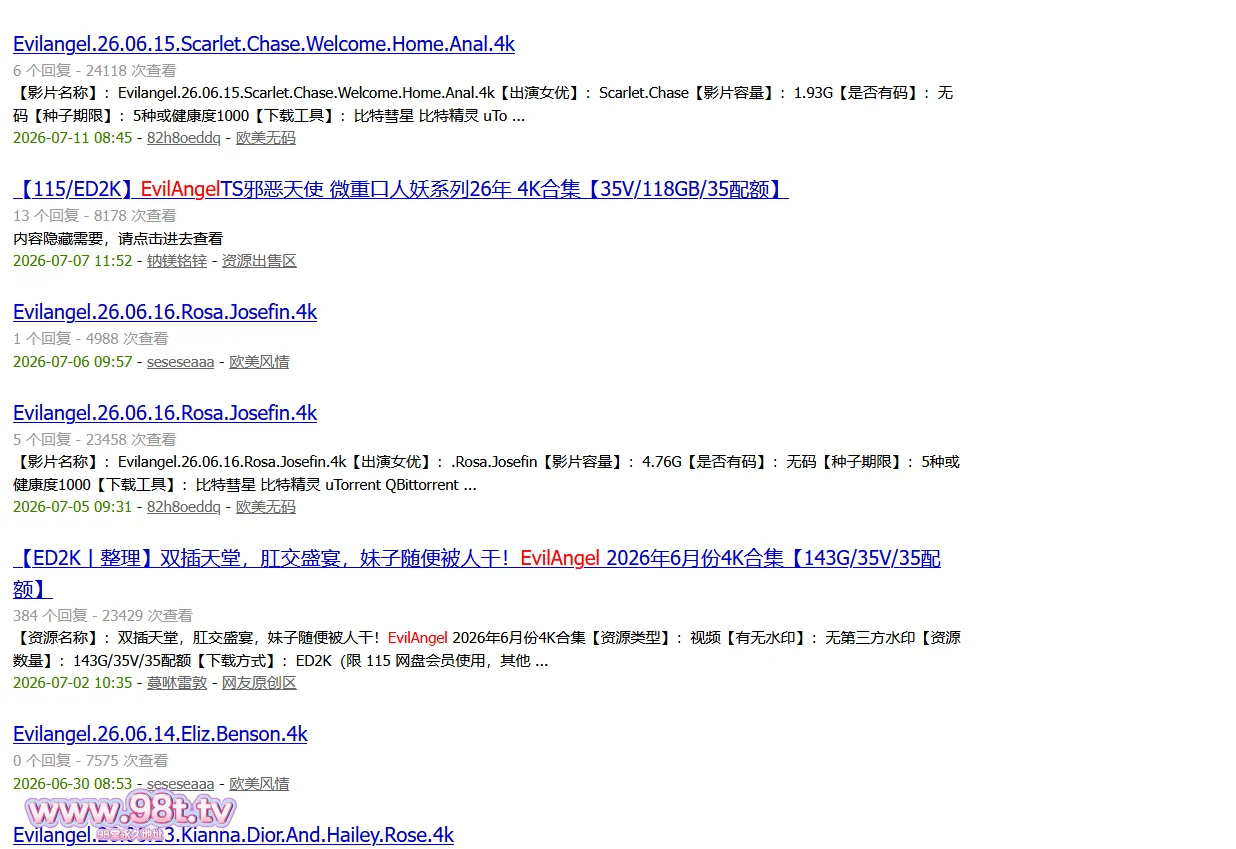Click the date 2026-07-11 08:45
The height and width of the screenshot is (849, 1236).
coord(72,138)
